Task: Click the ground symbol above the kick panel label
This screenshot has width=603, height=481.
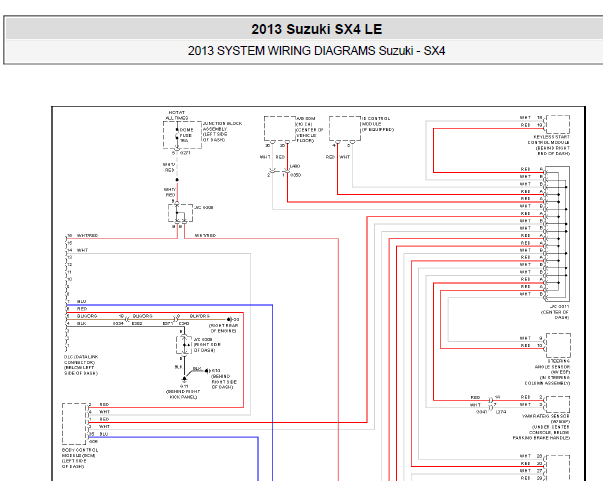Action: (184, 379)
